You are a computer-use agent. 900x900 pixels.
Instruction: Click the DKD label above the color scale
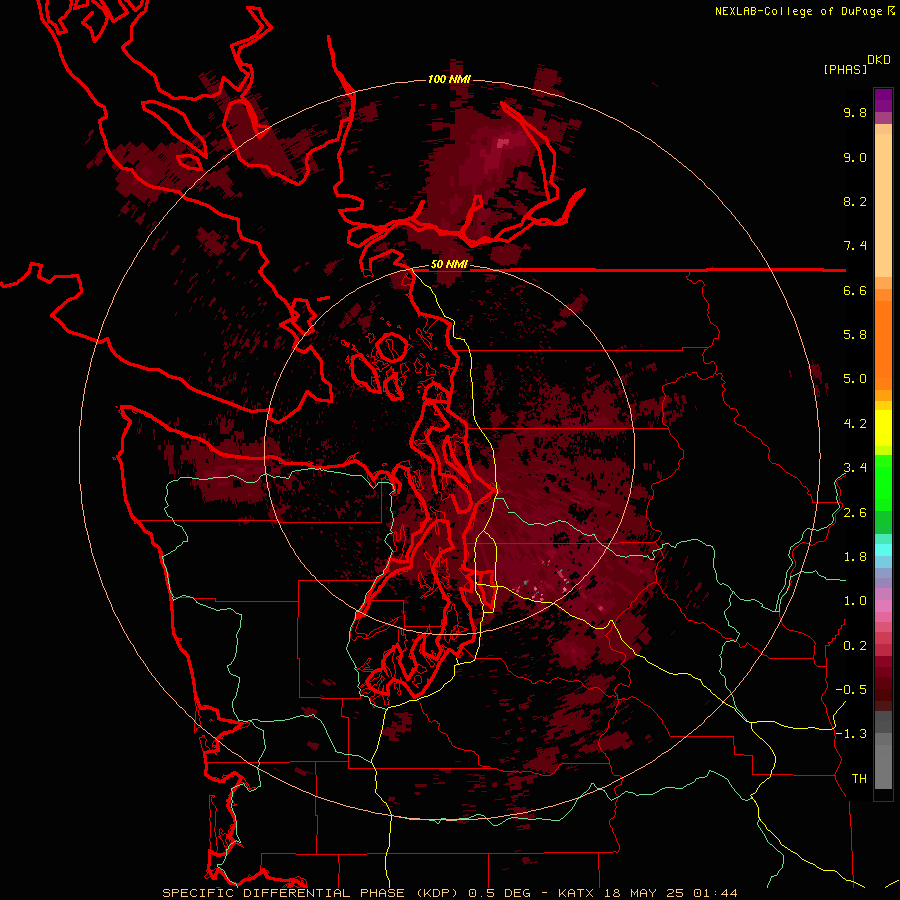tap(879, 60)
